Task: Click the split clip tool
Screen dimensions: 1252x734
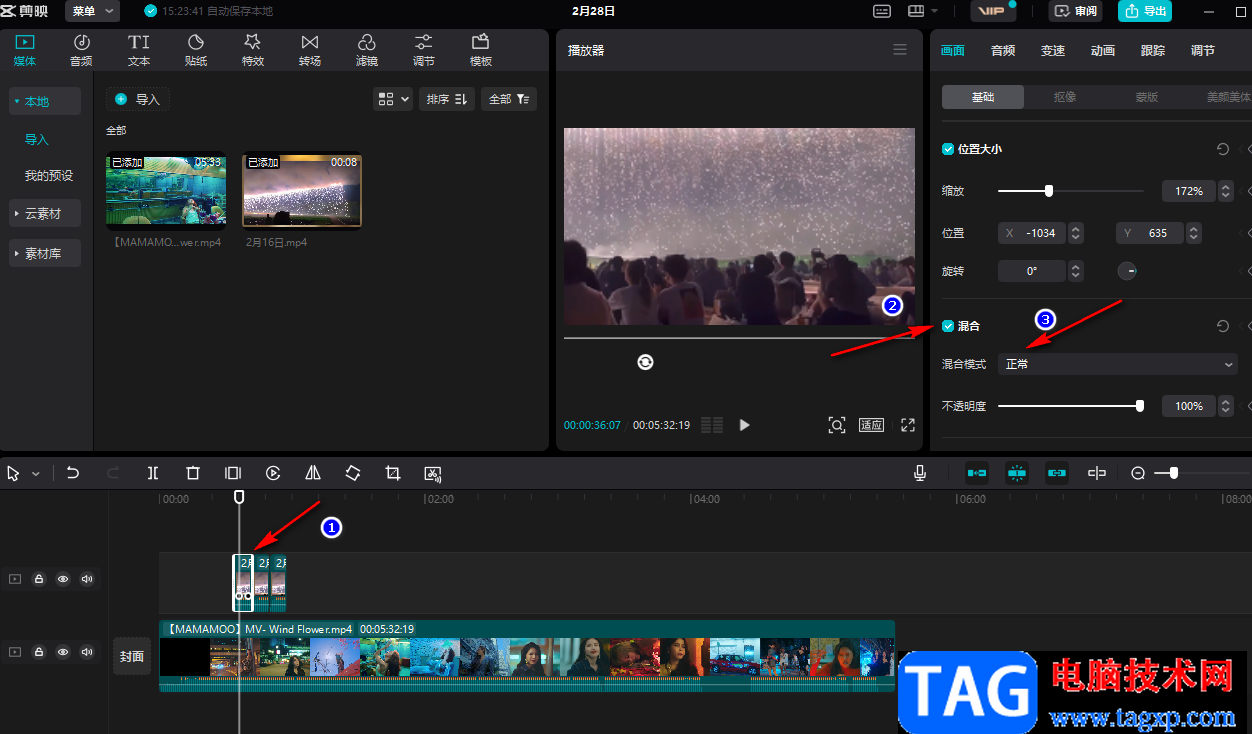Action: click(x=153, y=473)
